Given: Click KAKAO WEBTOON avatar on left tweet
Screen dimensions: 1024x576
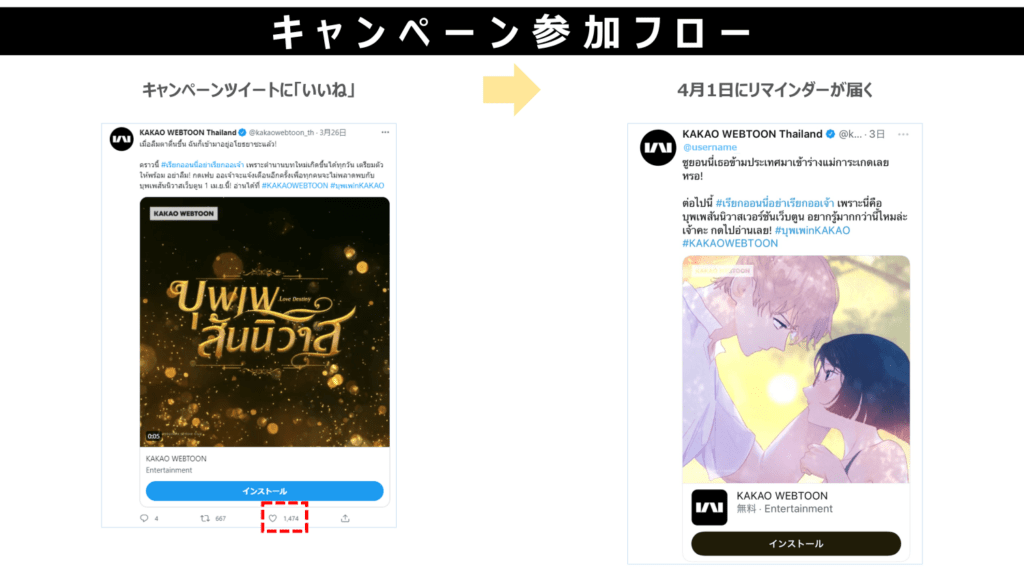Looking at the screenshot, I should (121, 139).
